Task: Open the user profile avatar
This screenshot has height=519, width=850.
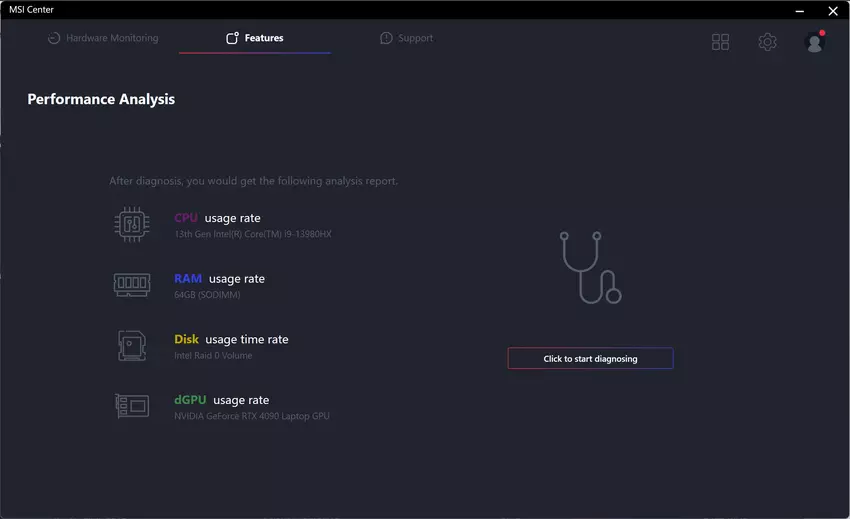Action: (814, 42)
